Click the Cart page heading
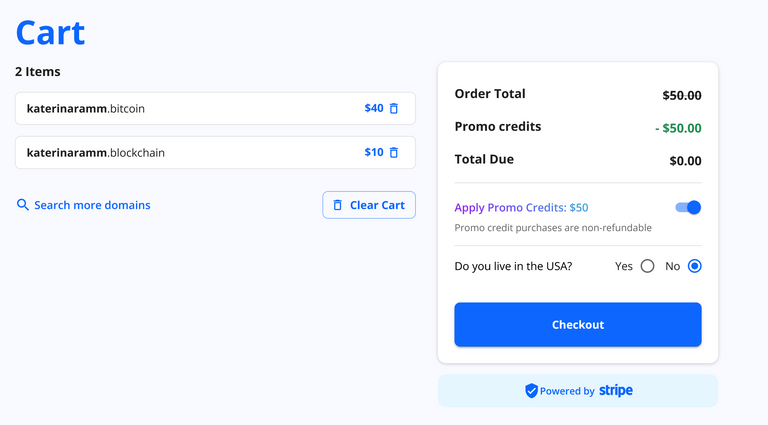Screen dimensions: 768x425 click(x=50, y=33)
